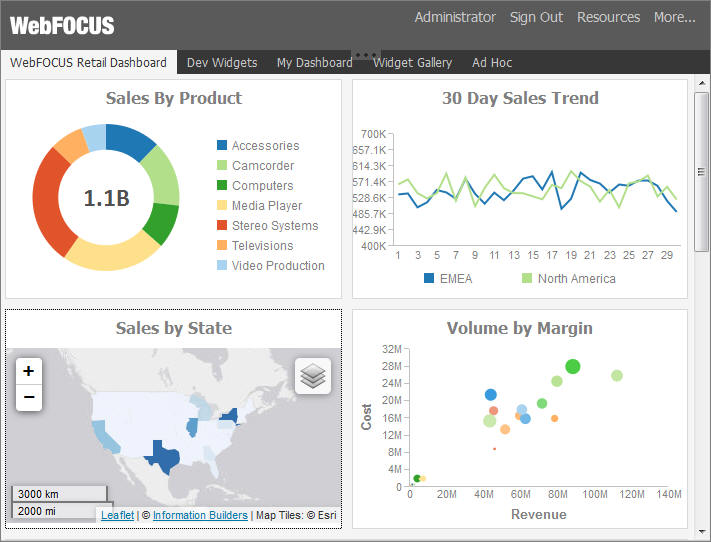Open the Ad Hoc tab
Image resolution: width=711 pixels, height=542 pixels.
492,63
